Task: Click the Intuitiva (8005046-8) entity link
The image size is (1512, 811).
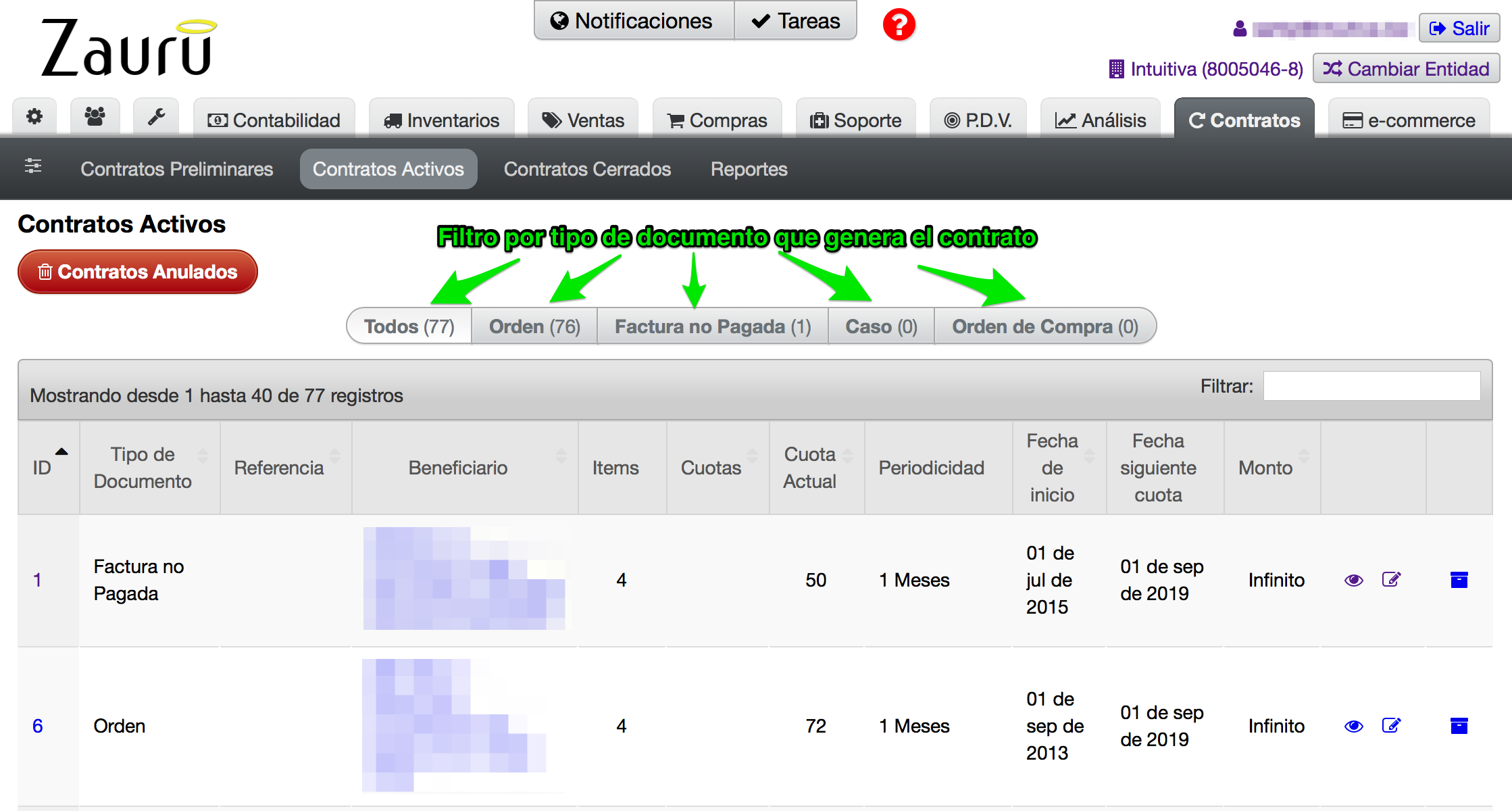Action: 1206,69
